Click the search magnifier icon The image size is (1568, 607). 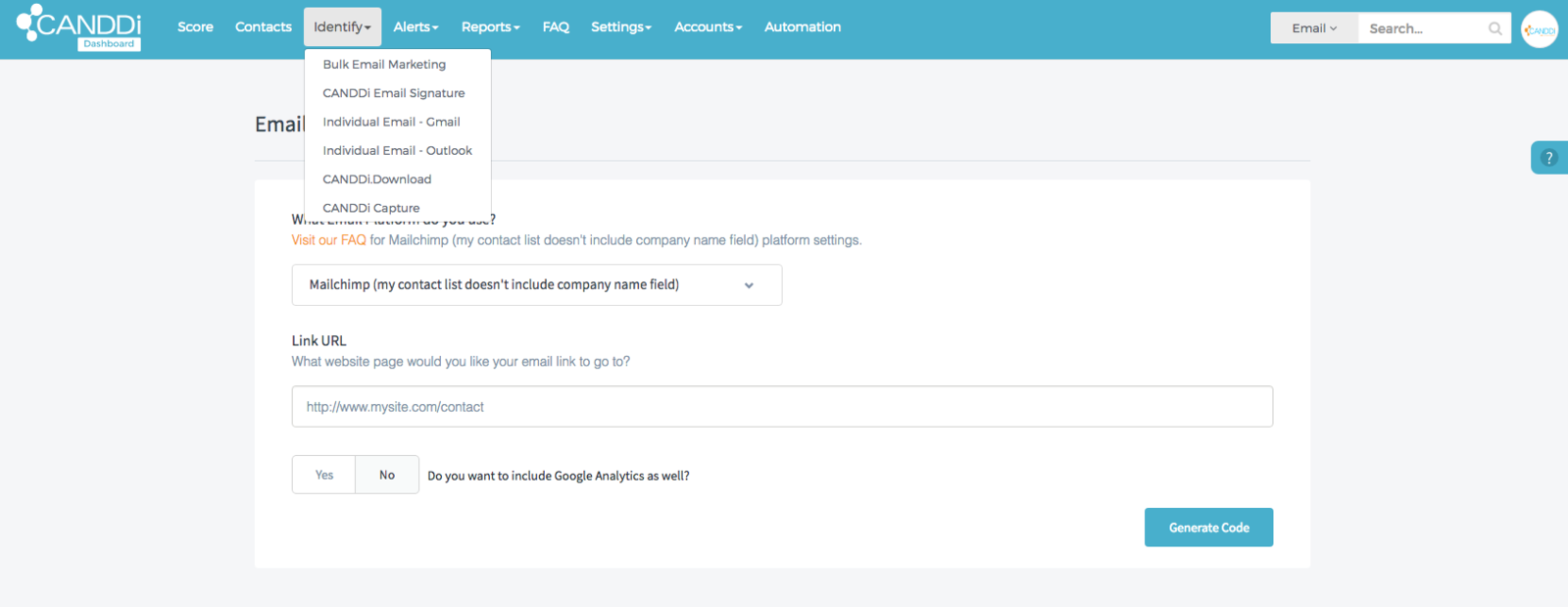[x=1494, y=28]
